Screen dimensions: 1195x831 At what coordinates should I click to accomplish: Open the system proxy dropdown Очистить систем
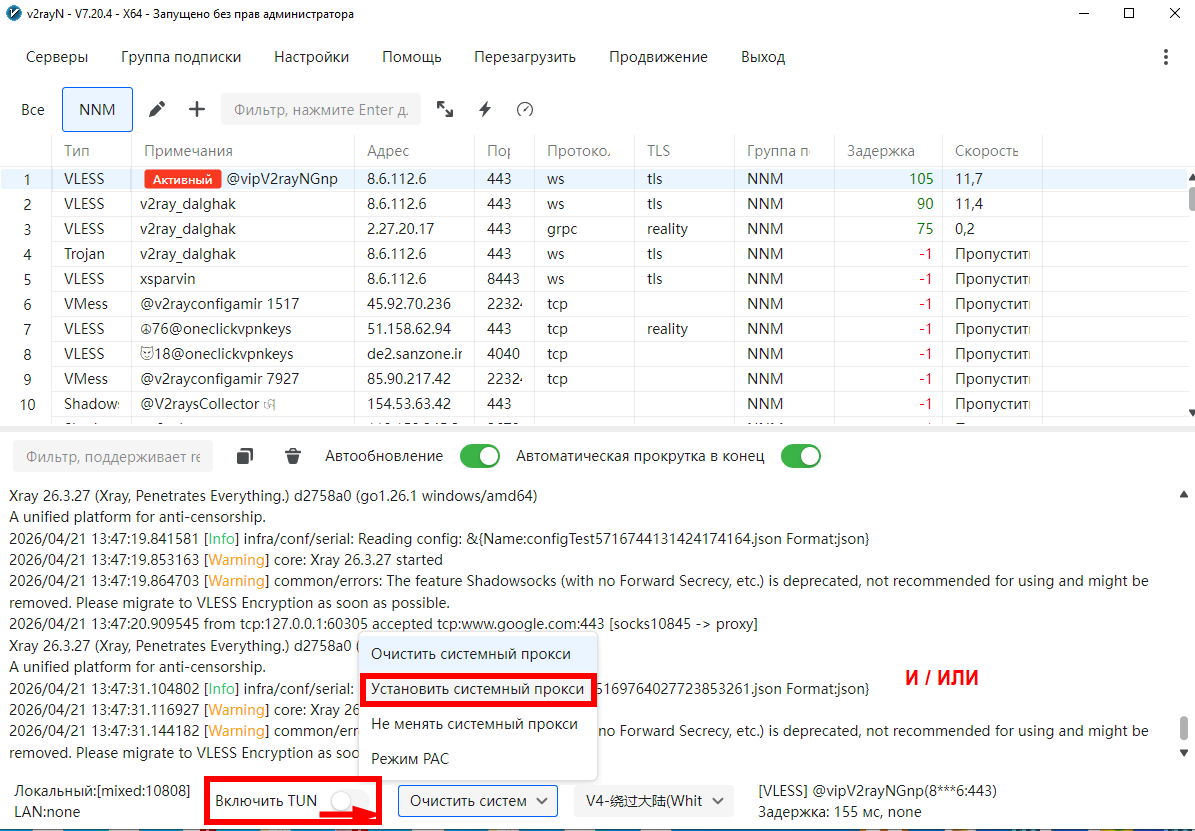coord(477,800)
